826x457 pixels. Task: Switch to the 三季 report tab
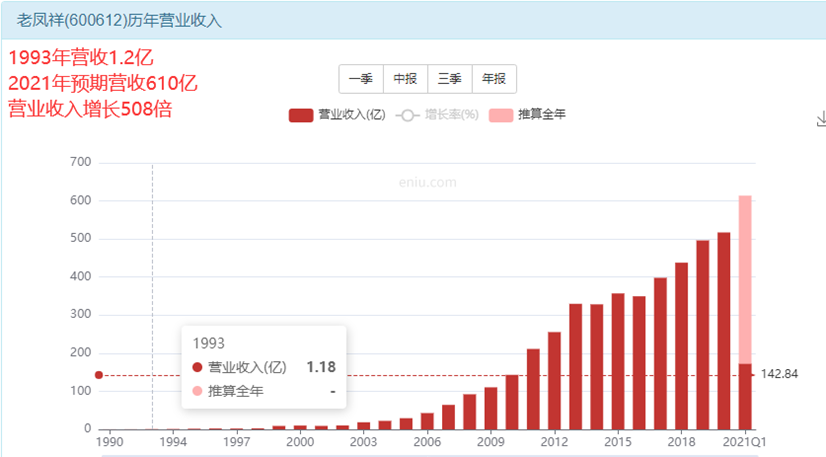coord(450,79)
